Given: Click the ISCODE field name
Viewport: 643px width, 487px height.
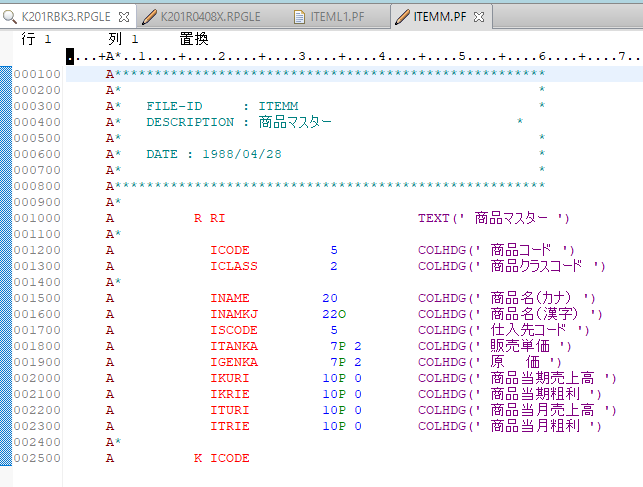Looking at the screenshot, I should (234, 330).
